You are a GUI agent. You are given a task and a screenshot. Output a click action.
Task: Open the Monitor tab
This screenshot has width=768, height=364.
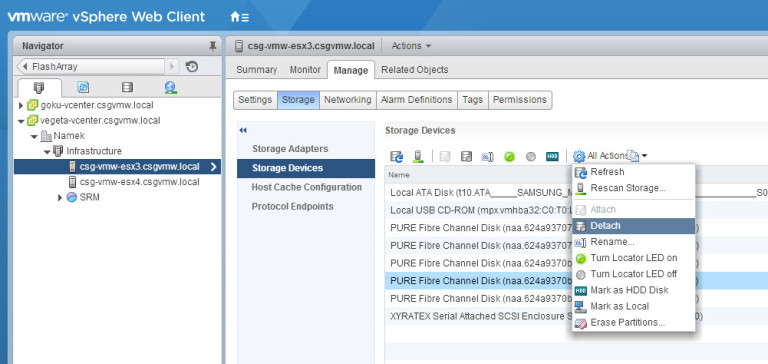pos(305,70)
